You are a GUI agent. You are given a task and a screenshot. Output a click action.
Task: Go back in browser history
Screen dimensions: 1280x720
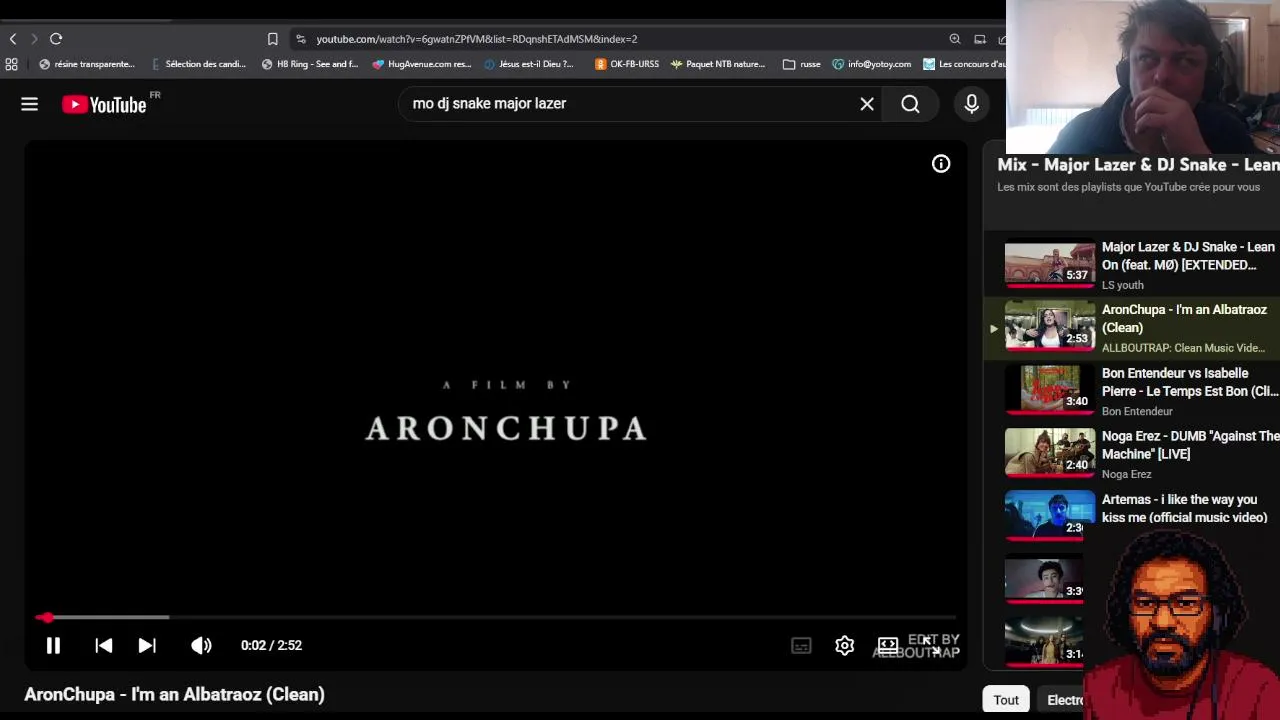coord(13,39)
